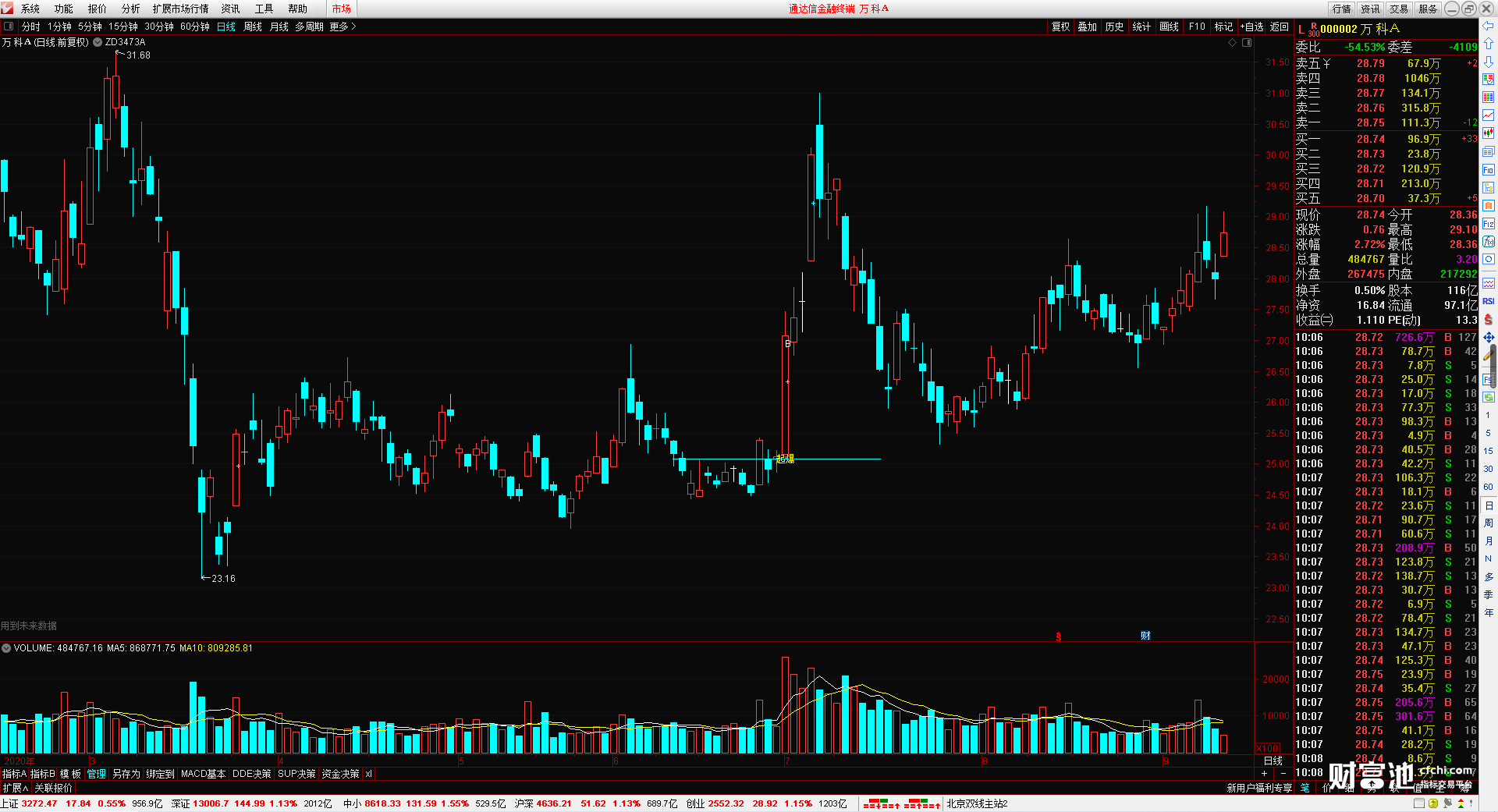The width and height of the screenshot is (1498, 812).
Task: Click the small window icon before 分时
Action: point(9,27)
